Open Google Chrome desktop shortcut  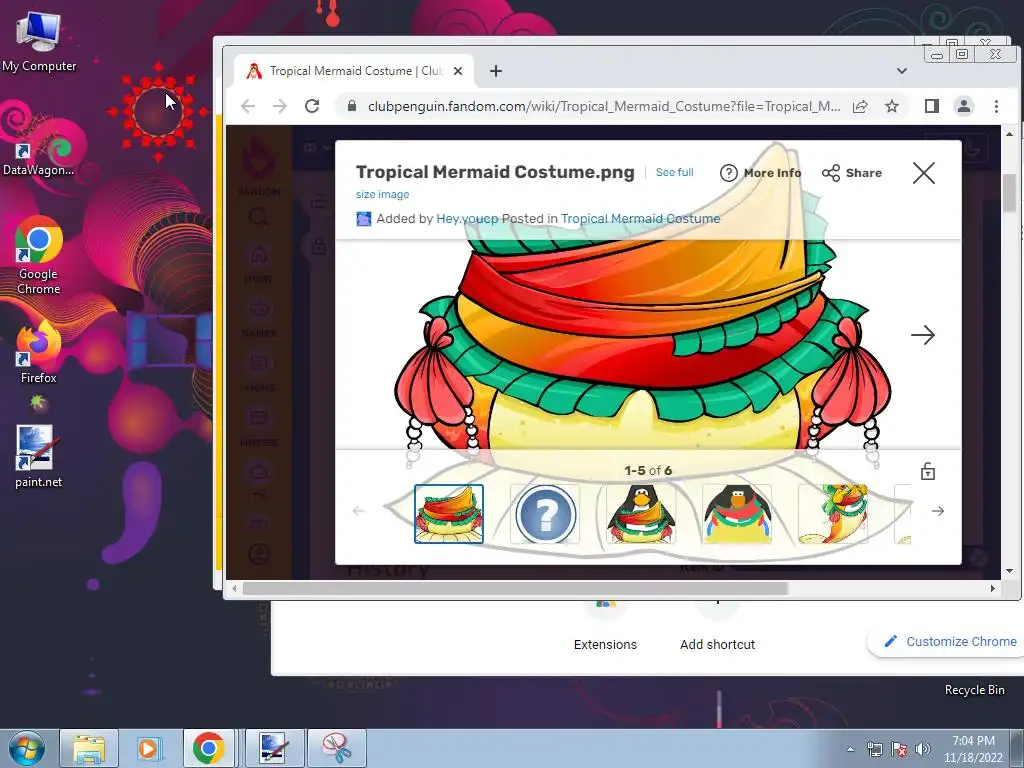(x=39, y=256)
